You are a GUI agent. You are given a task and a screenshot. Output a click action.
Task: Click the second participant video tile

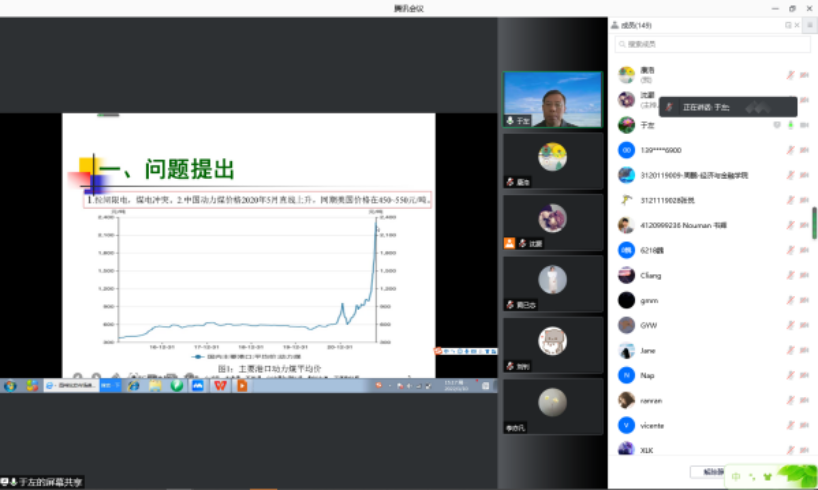(553, 160)
